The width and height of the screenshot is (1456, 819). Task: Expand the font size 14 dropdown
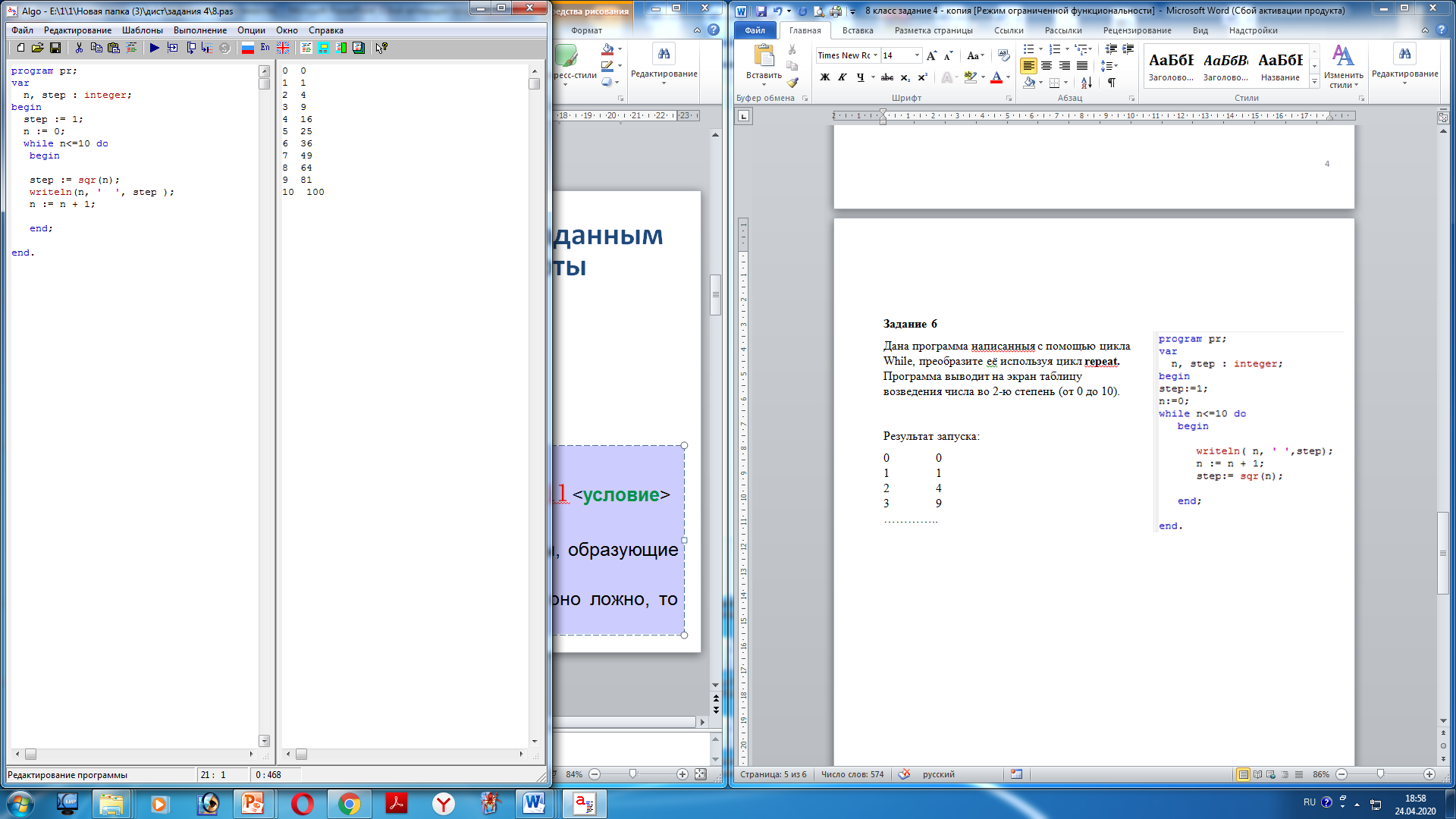(917, 55)
